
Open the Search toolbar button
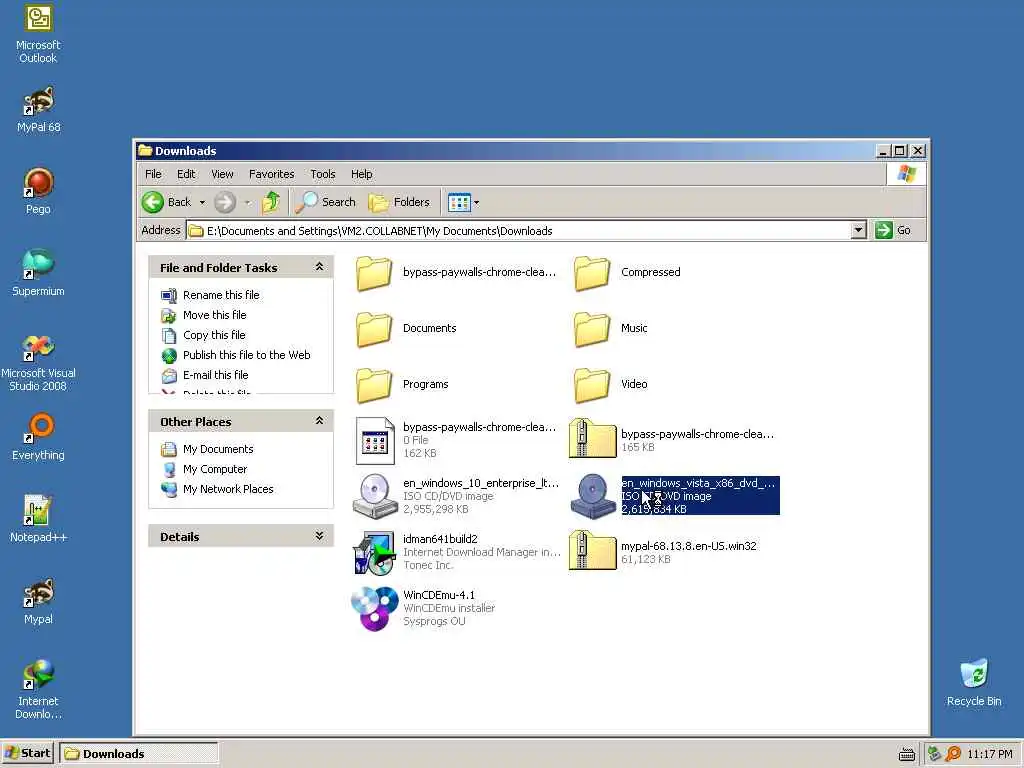(x=325, y=202)
